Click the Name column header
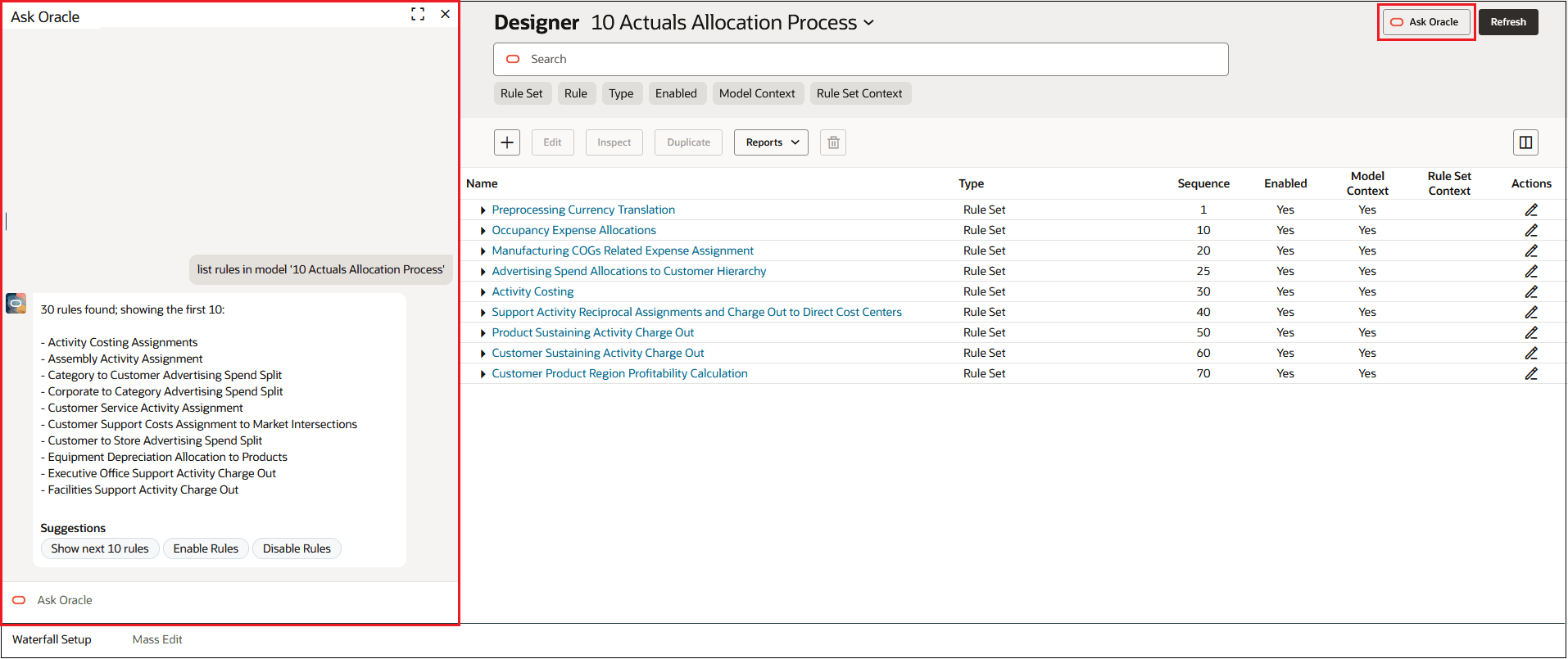This screenshot has height=659, width=1568. click(482, 183)
